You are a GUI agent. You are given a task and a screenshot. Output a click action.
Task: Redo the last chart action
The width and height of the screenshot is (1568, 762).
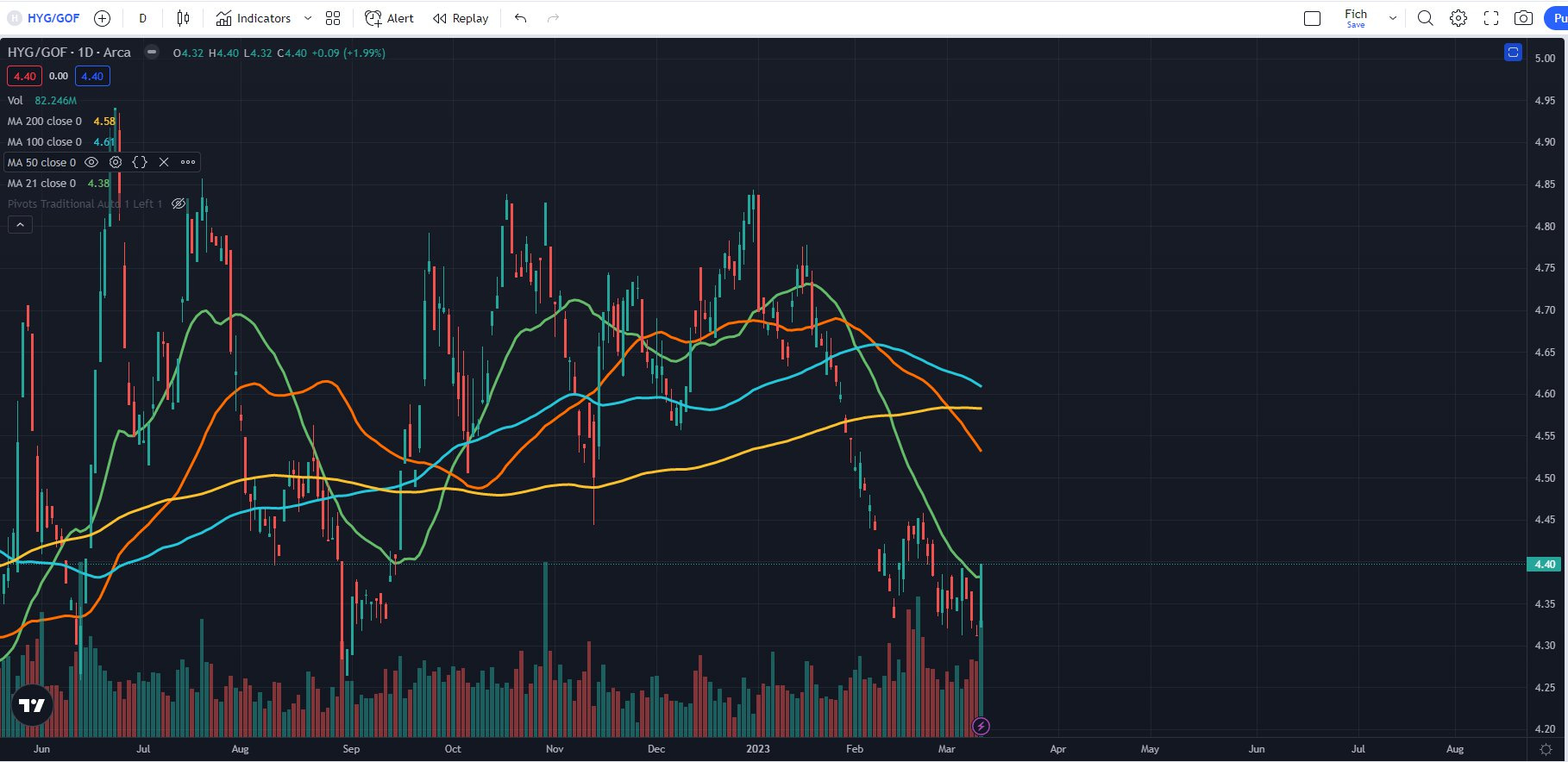click(x=553, y=18)
